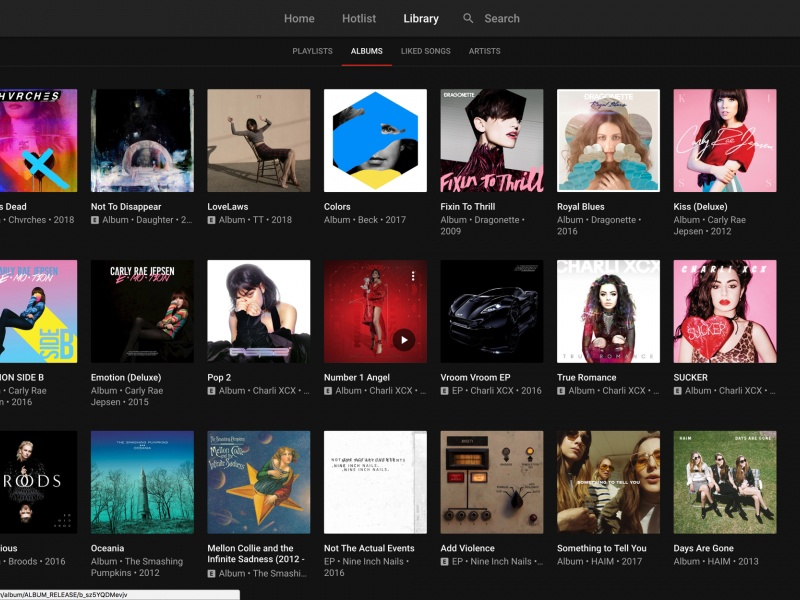Click the LoveLaws title link
Screen dimensions: 800x600
228,207
